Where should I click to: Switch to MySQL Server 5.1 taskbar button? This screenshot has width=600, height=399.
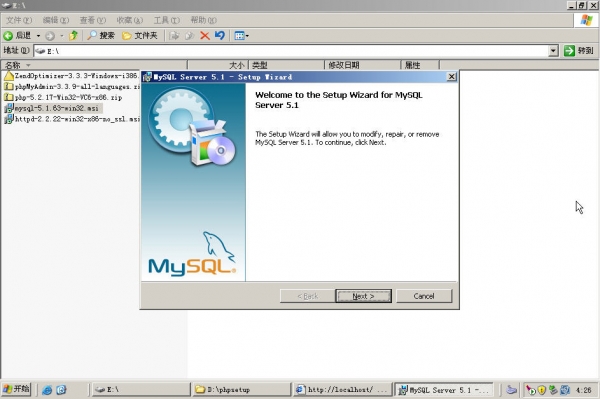[443, 389]
